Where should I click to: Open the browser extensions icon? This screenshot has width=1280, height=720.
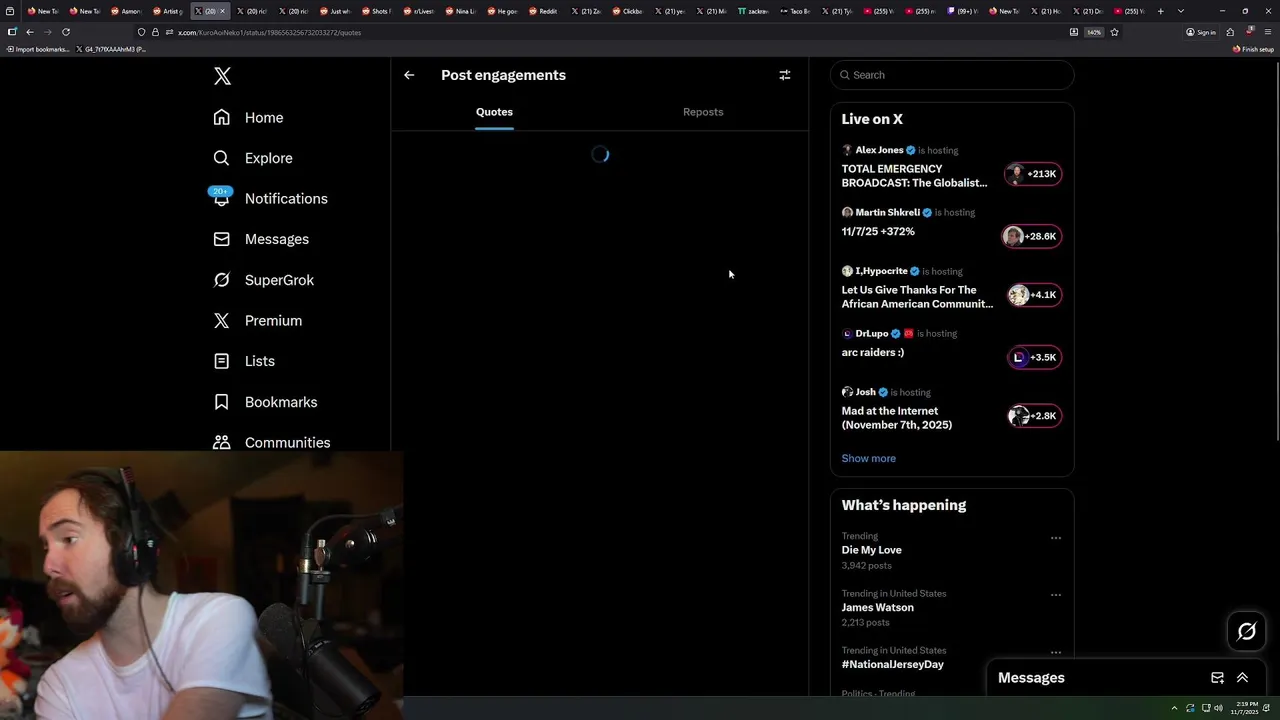(x=1230, y=32)
